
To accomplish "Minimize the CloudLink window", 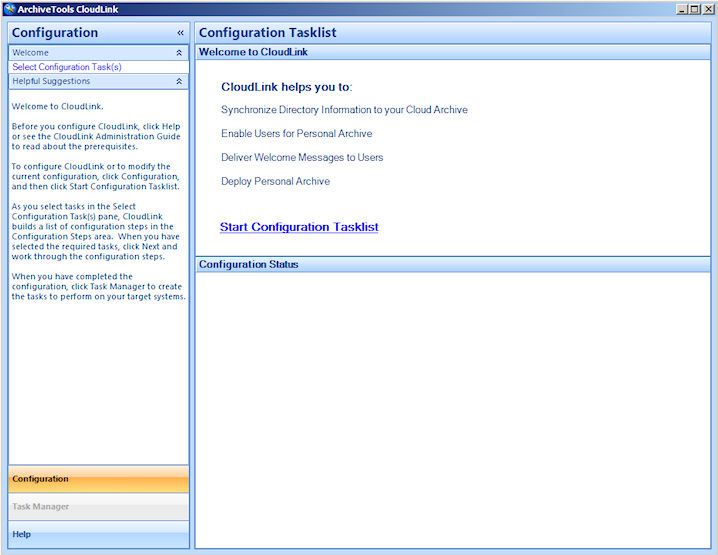I will tap(682, 9).
